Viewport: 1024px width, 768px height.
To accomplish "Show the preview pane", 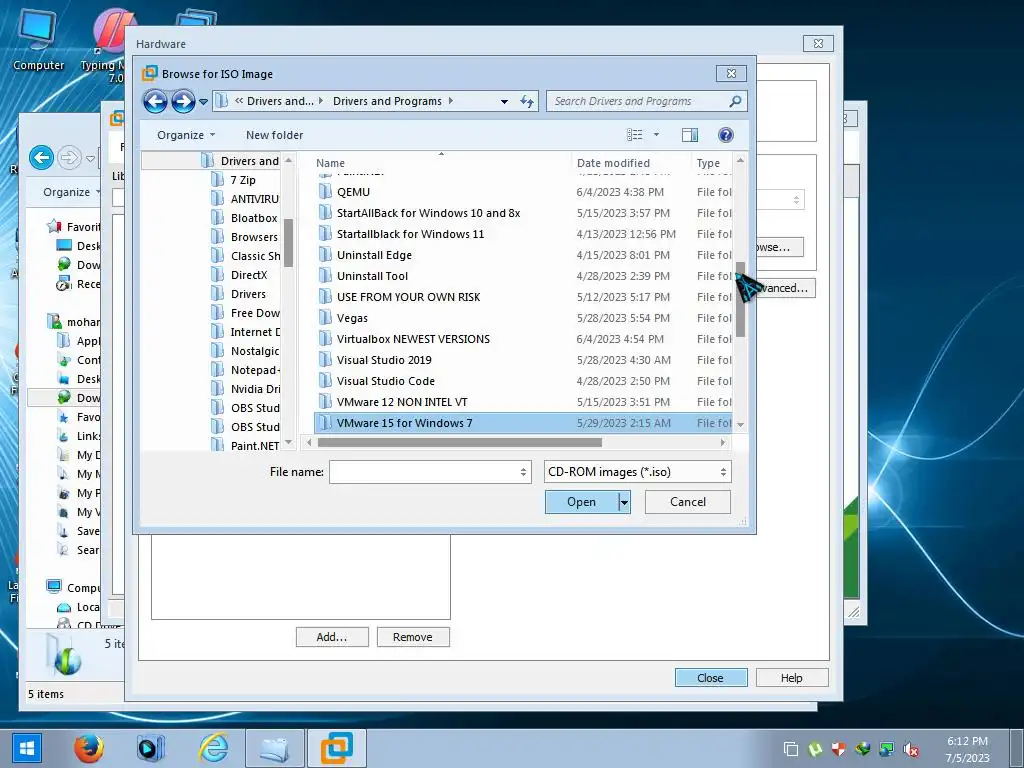I will coord(690,135).
